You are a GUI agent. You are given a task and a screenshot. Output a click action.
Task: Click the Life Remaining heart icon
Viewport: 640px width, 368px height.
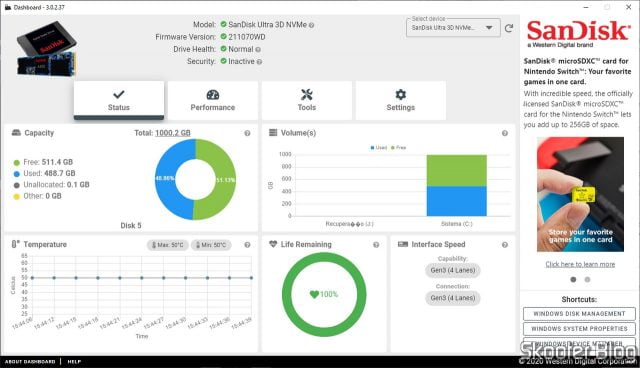pos(273,244)
